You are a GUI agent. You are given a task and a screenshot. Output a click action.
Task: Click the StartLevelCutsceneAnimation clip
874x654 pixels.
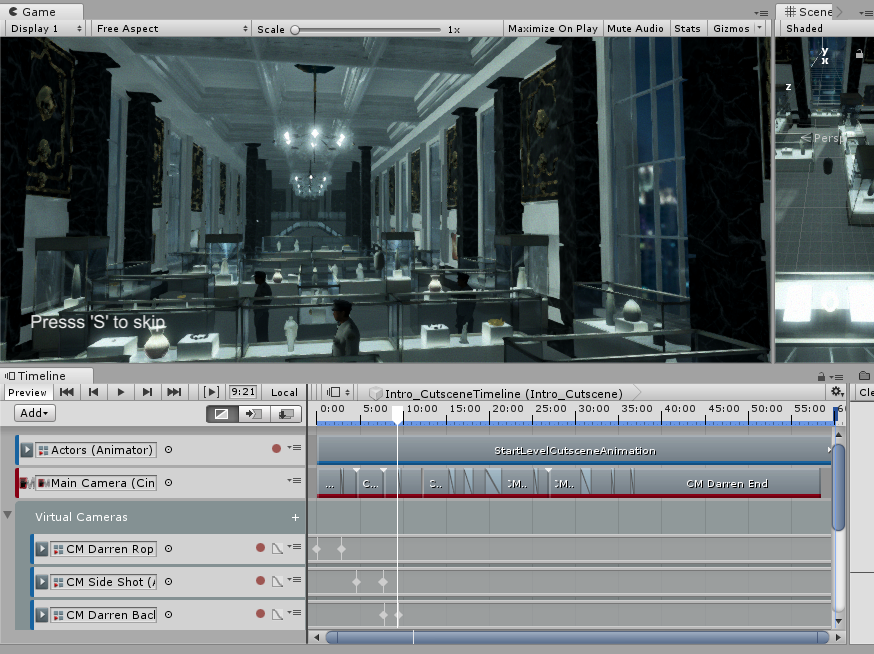point(574,450)
